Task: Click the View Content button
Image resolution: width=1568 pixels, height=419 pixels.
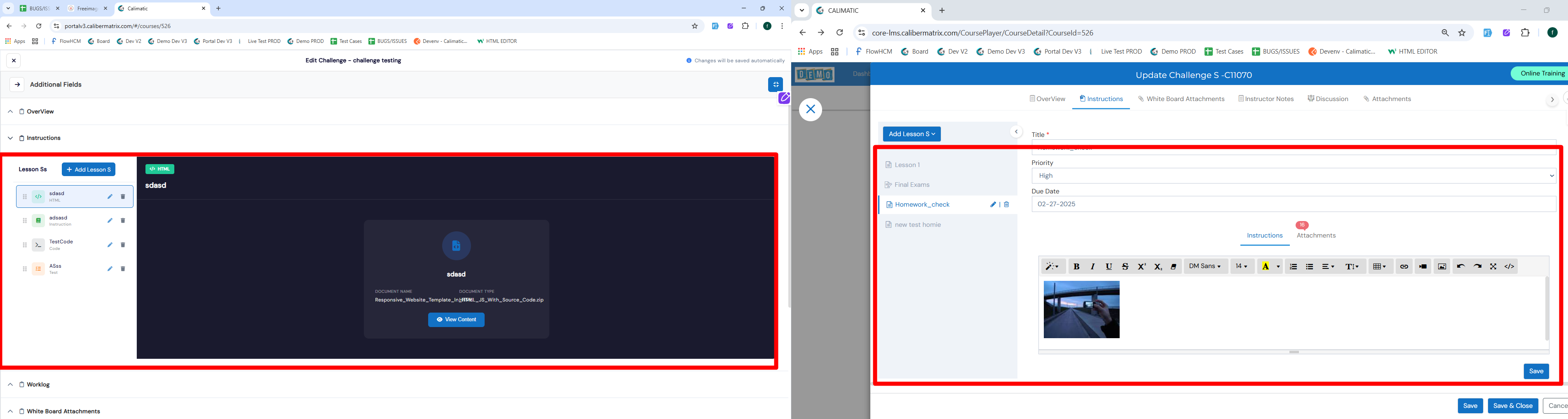Action: pos(457,320)
